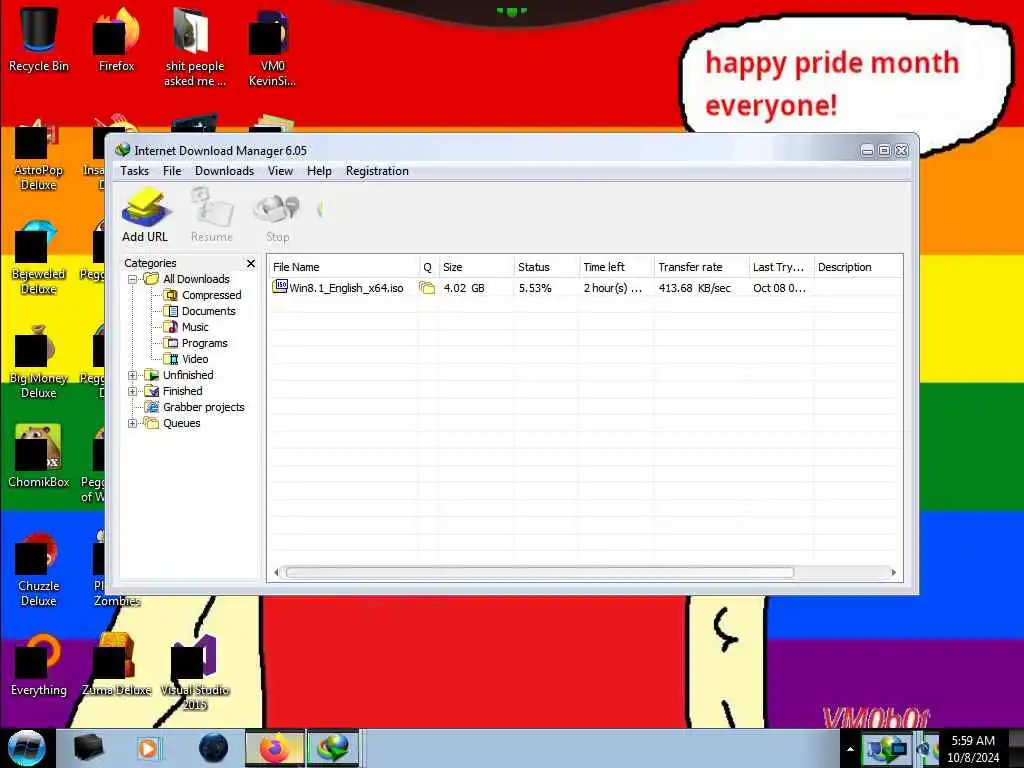Sort by Transfer rate column header
Screen dimensions: 1024x768
coord(701,267)
